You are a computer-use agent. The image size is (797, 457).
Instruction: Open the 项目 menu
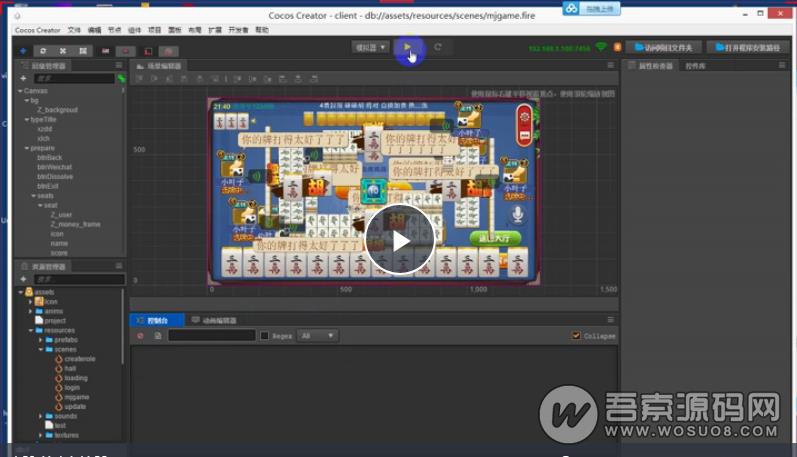(155, 30)
